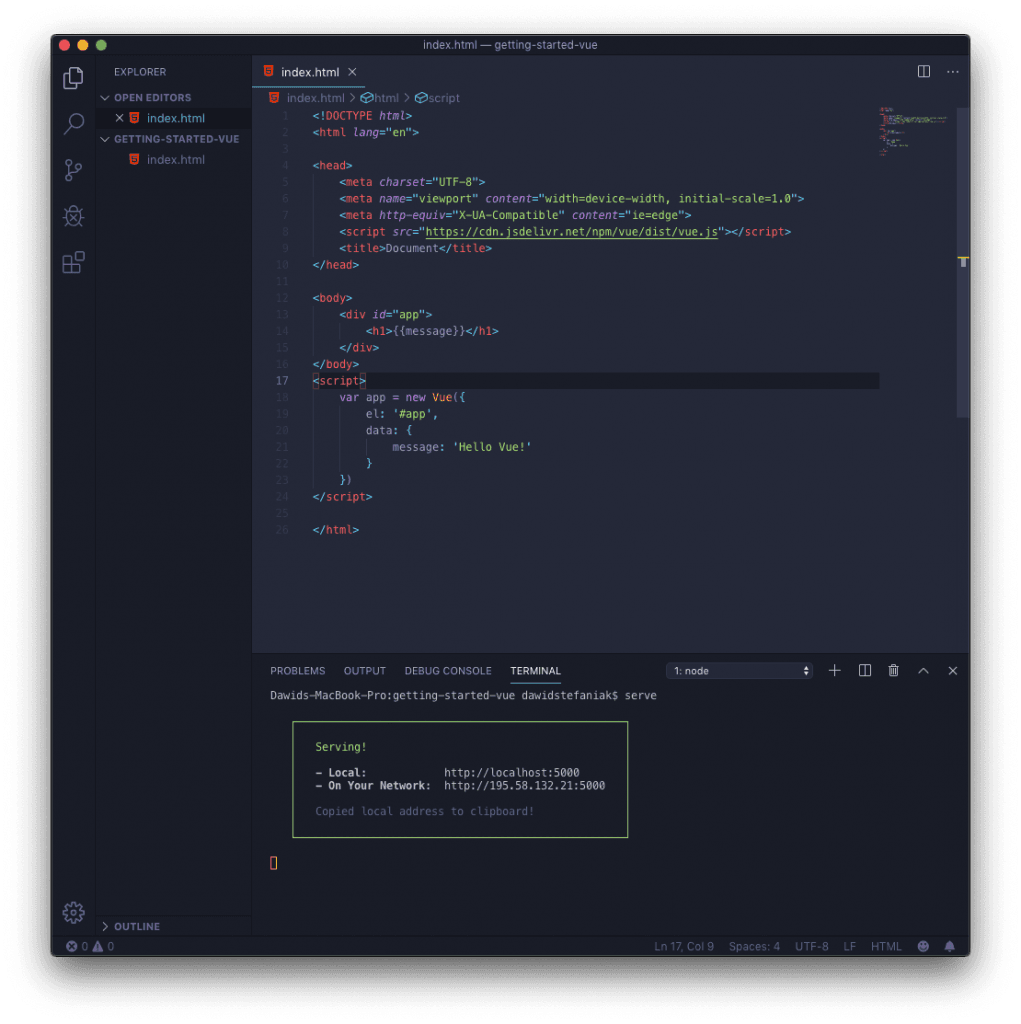
Task: Switch to the Debug Console tab
Action: click(447, 671)
